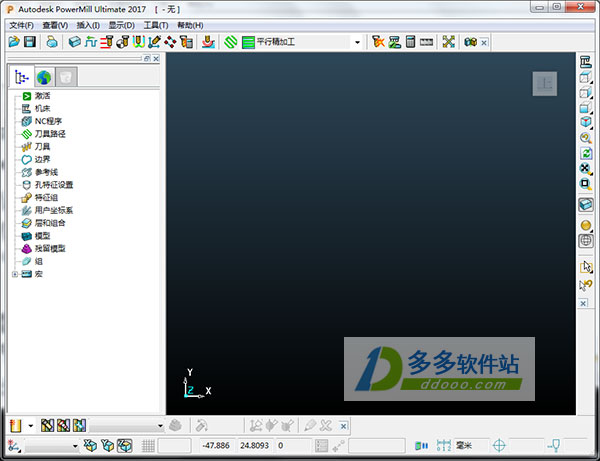
Task: Toggle the wireframe globe icon
Action: pyautogui.click(x=585, y=241)
